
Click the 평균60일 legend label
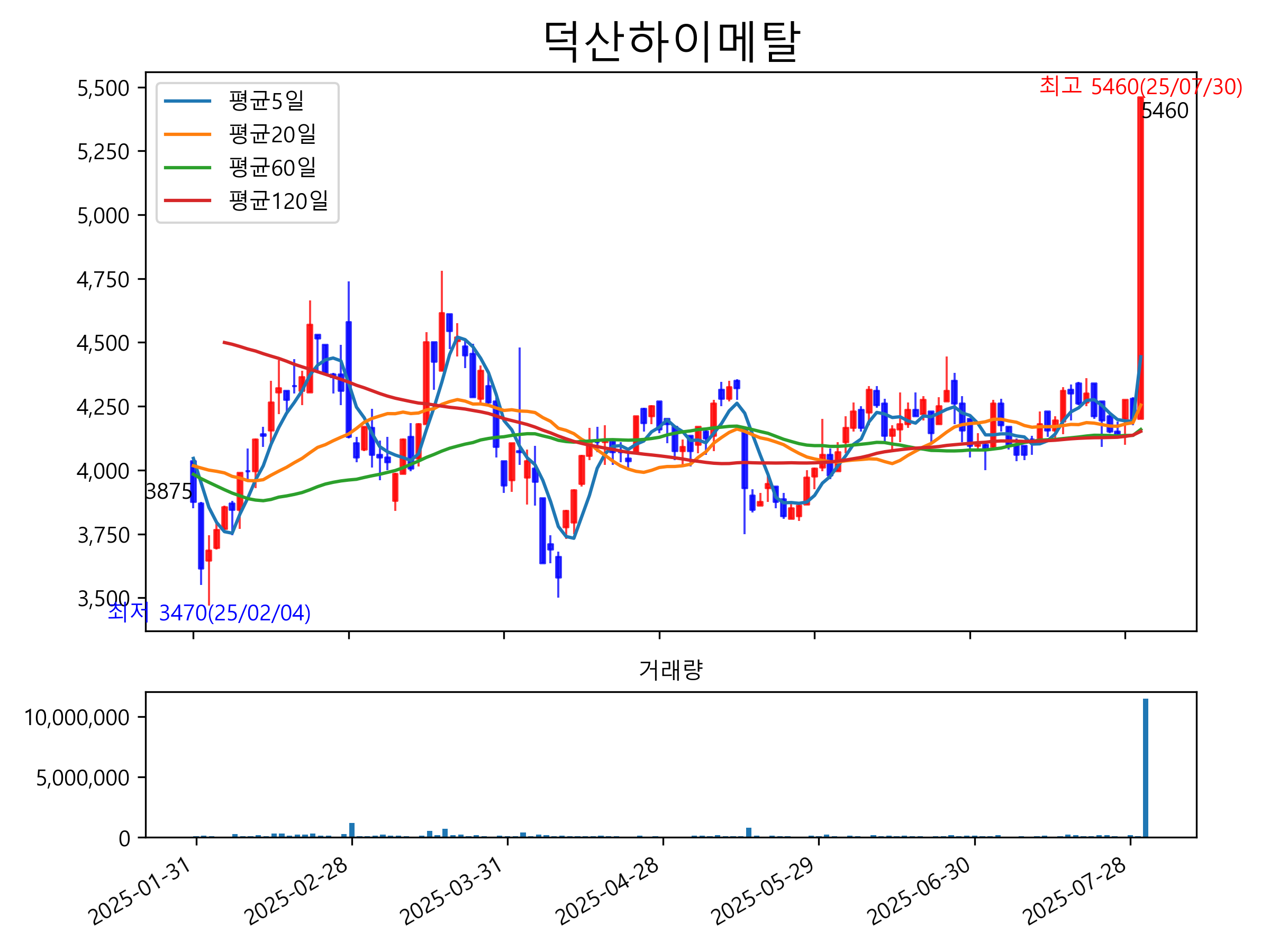pos(272,168)
